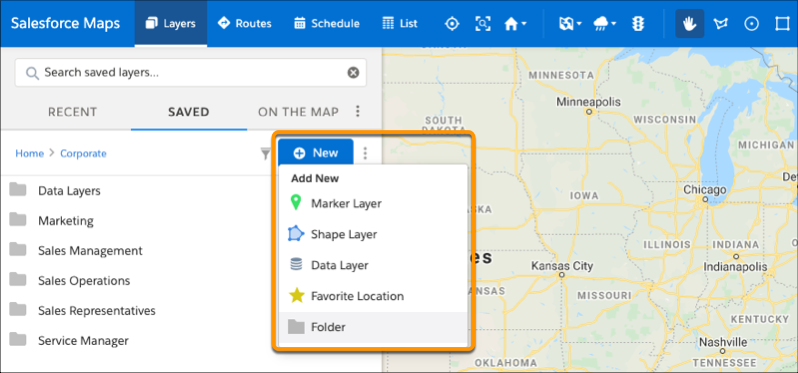Click the IOWA state label

point(584,196)
